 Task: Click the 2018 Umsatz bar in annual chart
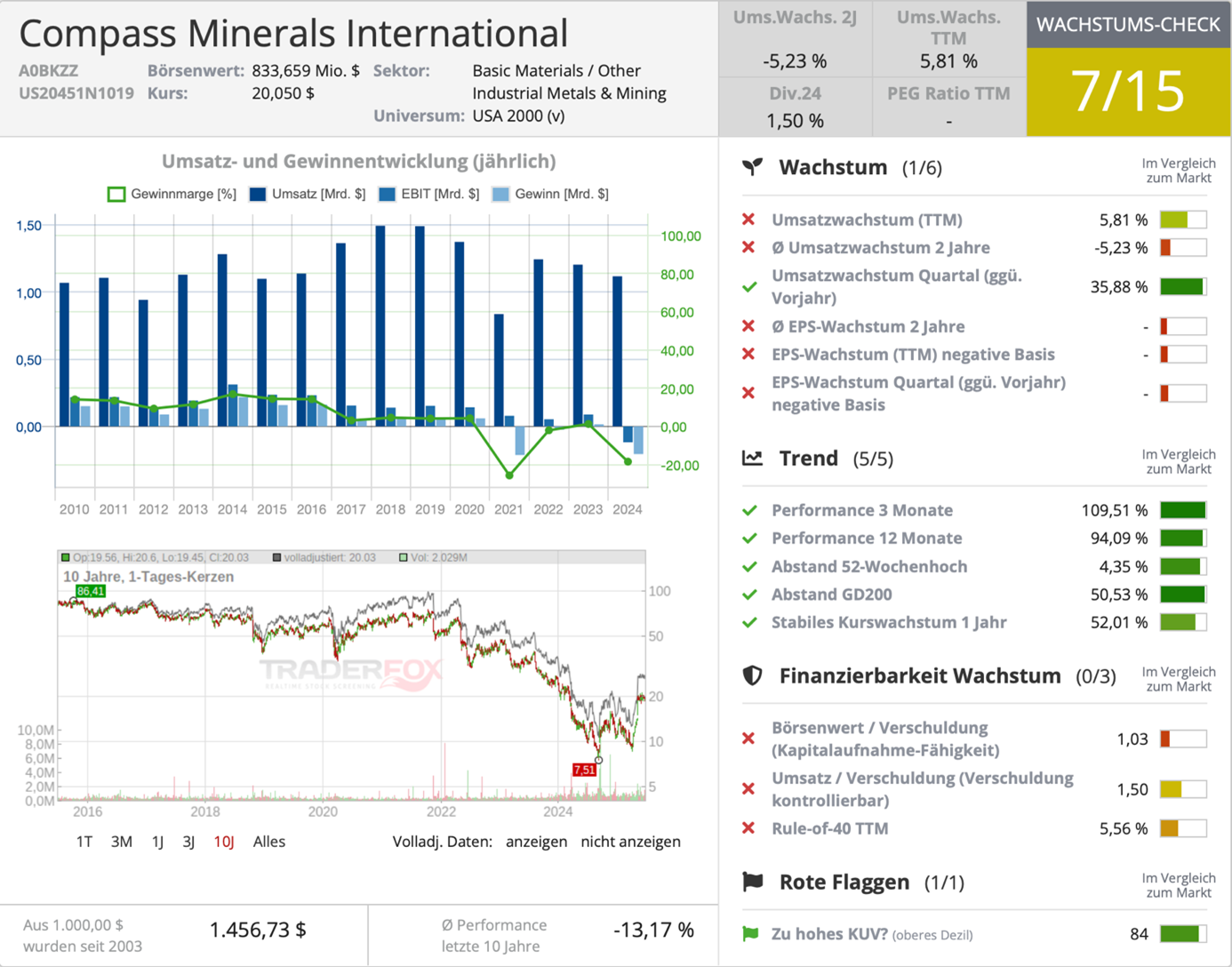click(380, 326)
